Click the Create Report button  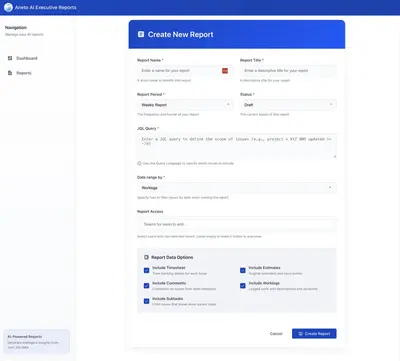coord(314,334)
